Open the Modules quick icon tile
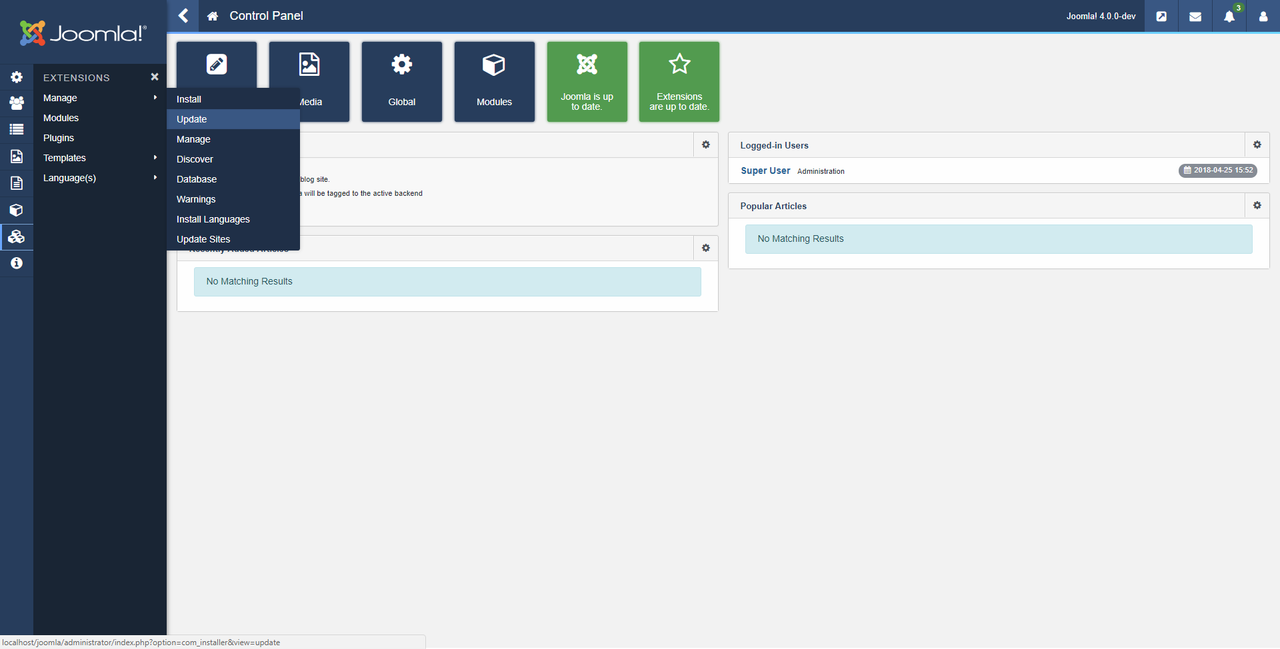 click(x=494, y=81)
